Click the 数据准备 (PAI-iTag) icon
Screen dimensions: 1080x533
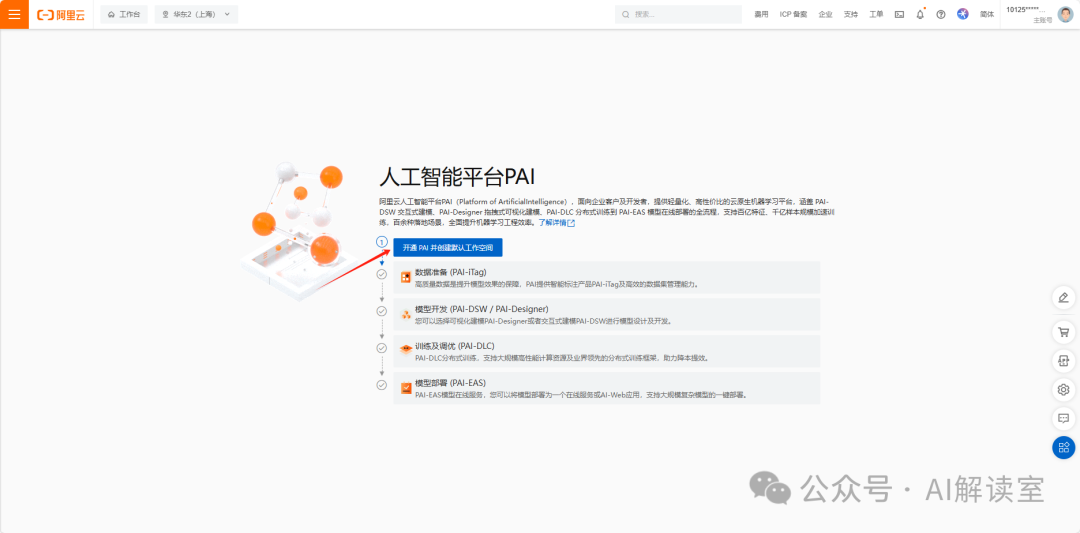[x=406, y=278]
